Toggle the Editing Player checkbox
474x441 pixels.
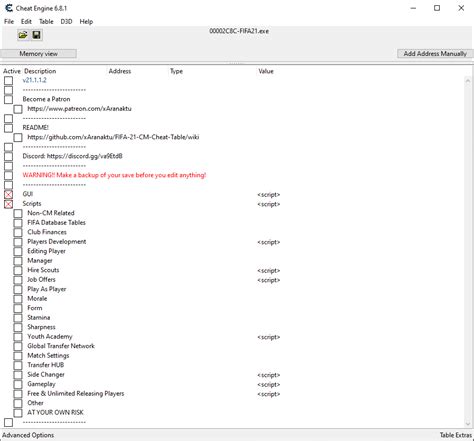pyautogui.click(x=18, y=251)
